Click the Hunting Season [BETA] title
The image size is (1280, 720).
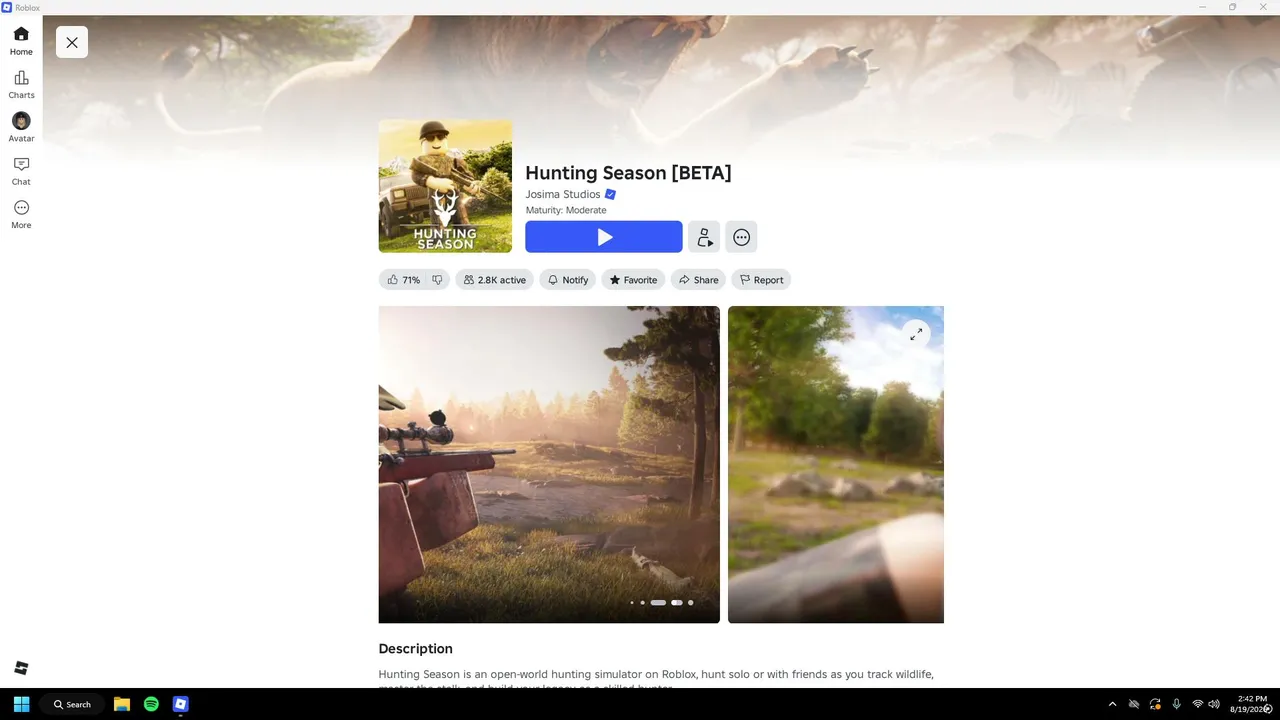[x=628, y=173]
